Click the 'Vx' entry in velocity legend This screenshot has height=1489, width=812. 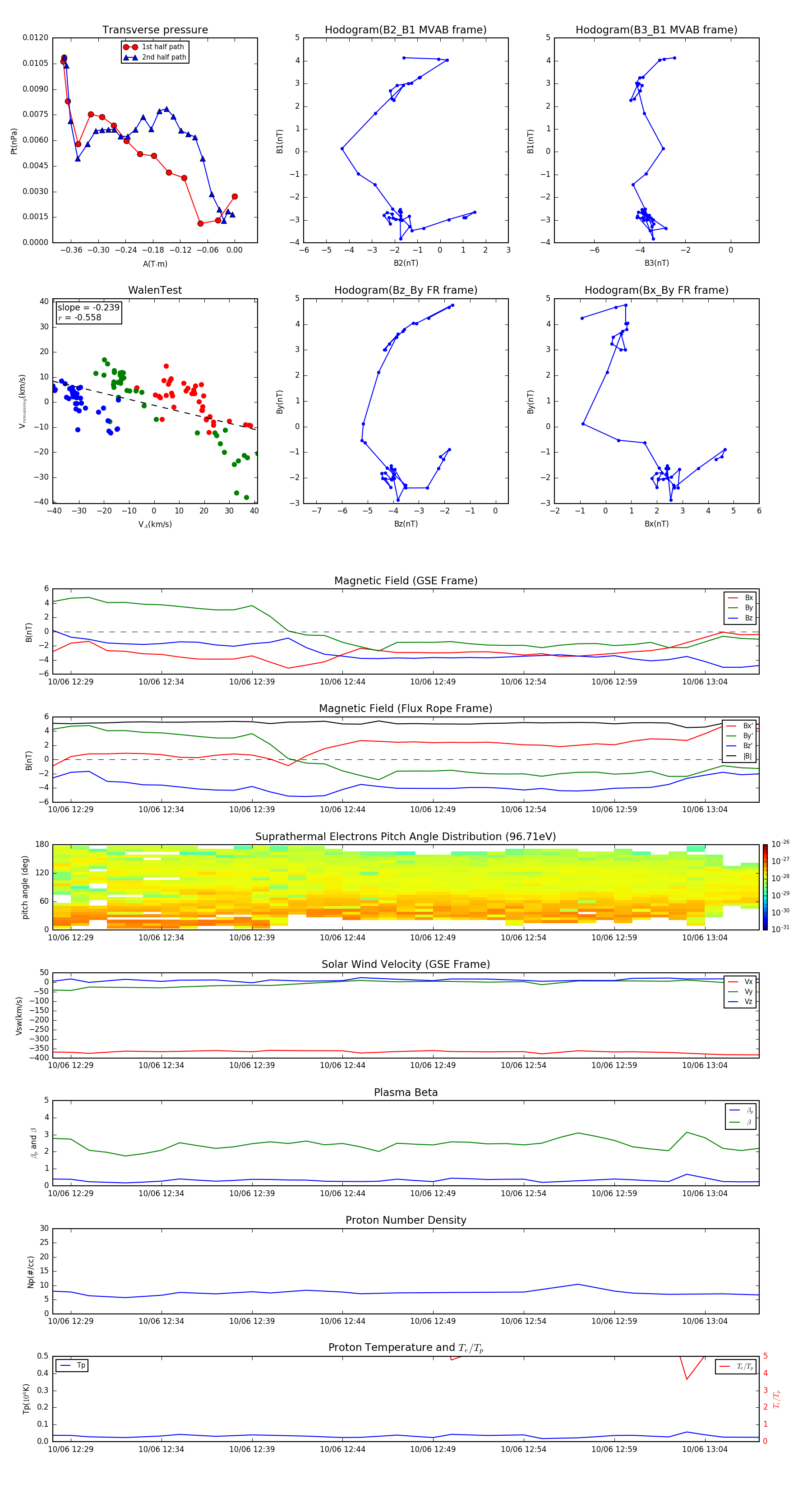coord(740,981)
